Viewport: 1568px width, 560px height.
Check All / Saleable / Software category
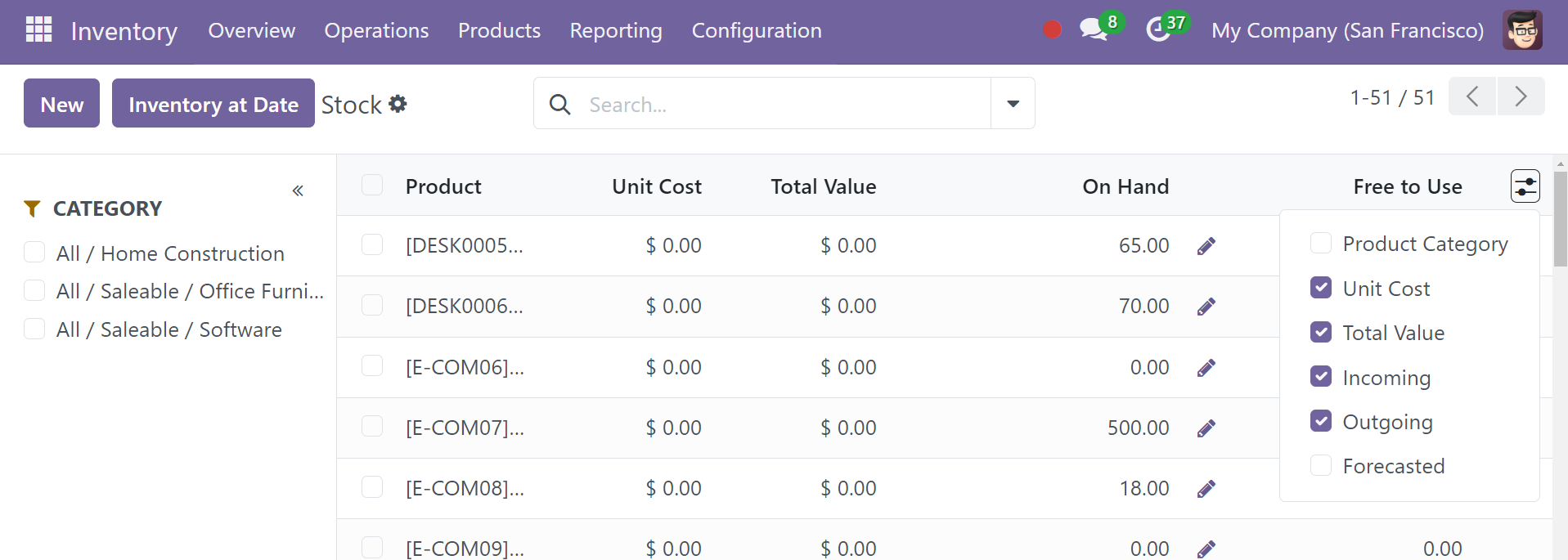click(34, 329)
